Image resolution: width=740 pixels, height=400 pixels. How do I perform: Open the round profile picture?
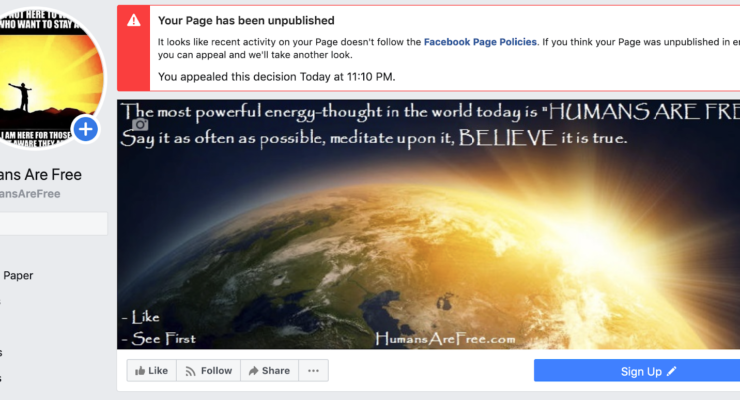(48, 78)
